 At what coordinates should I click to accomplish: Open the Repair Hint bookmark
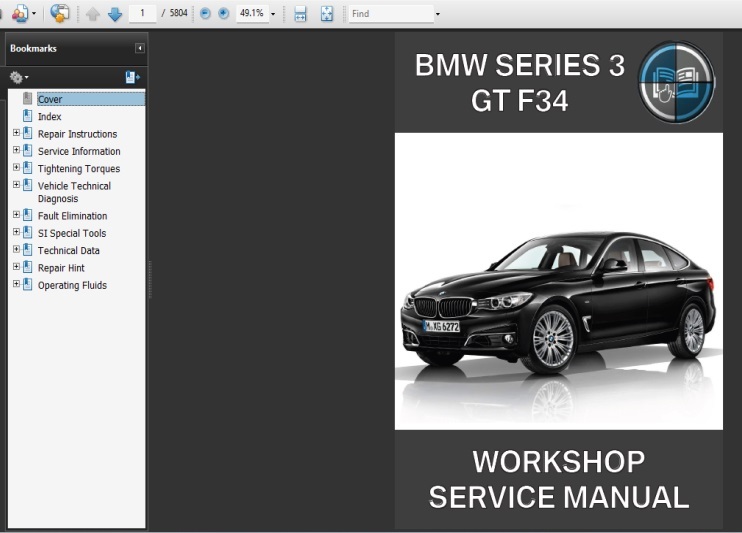[x=61, y=268]
